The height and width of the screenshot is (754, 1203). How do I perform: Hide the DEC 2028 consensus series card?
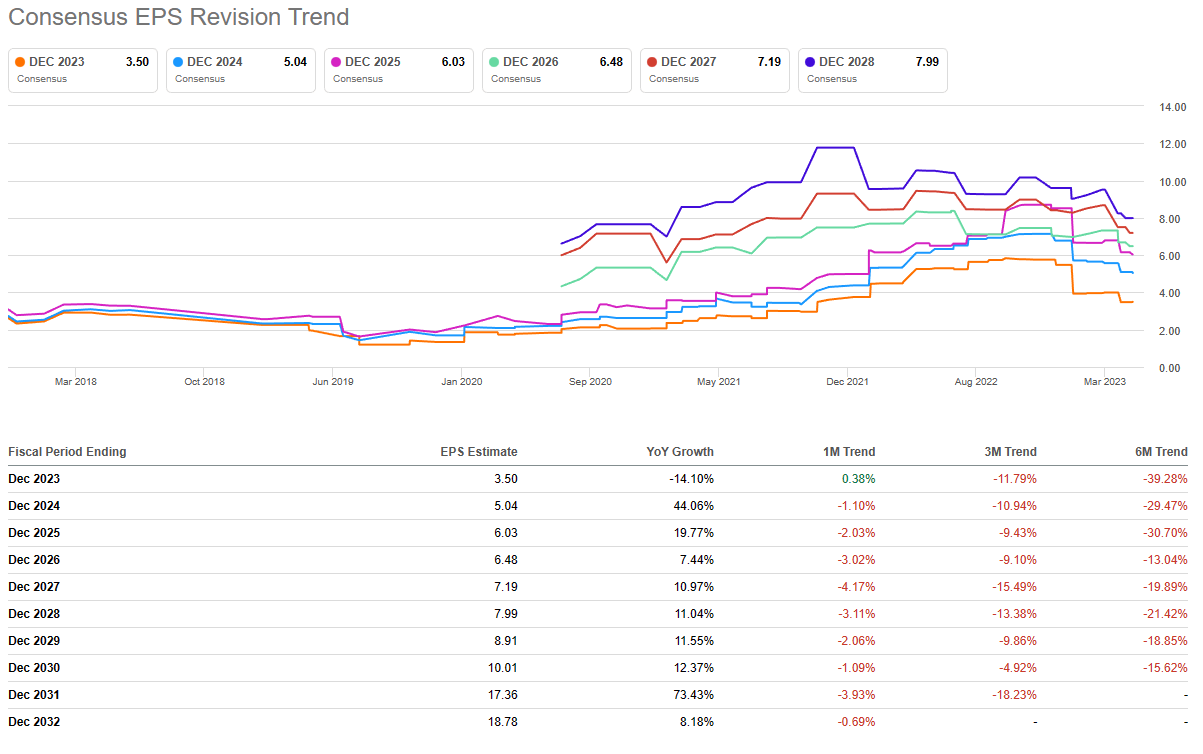[873, 70]
